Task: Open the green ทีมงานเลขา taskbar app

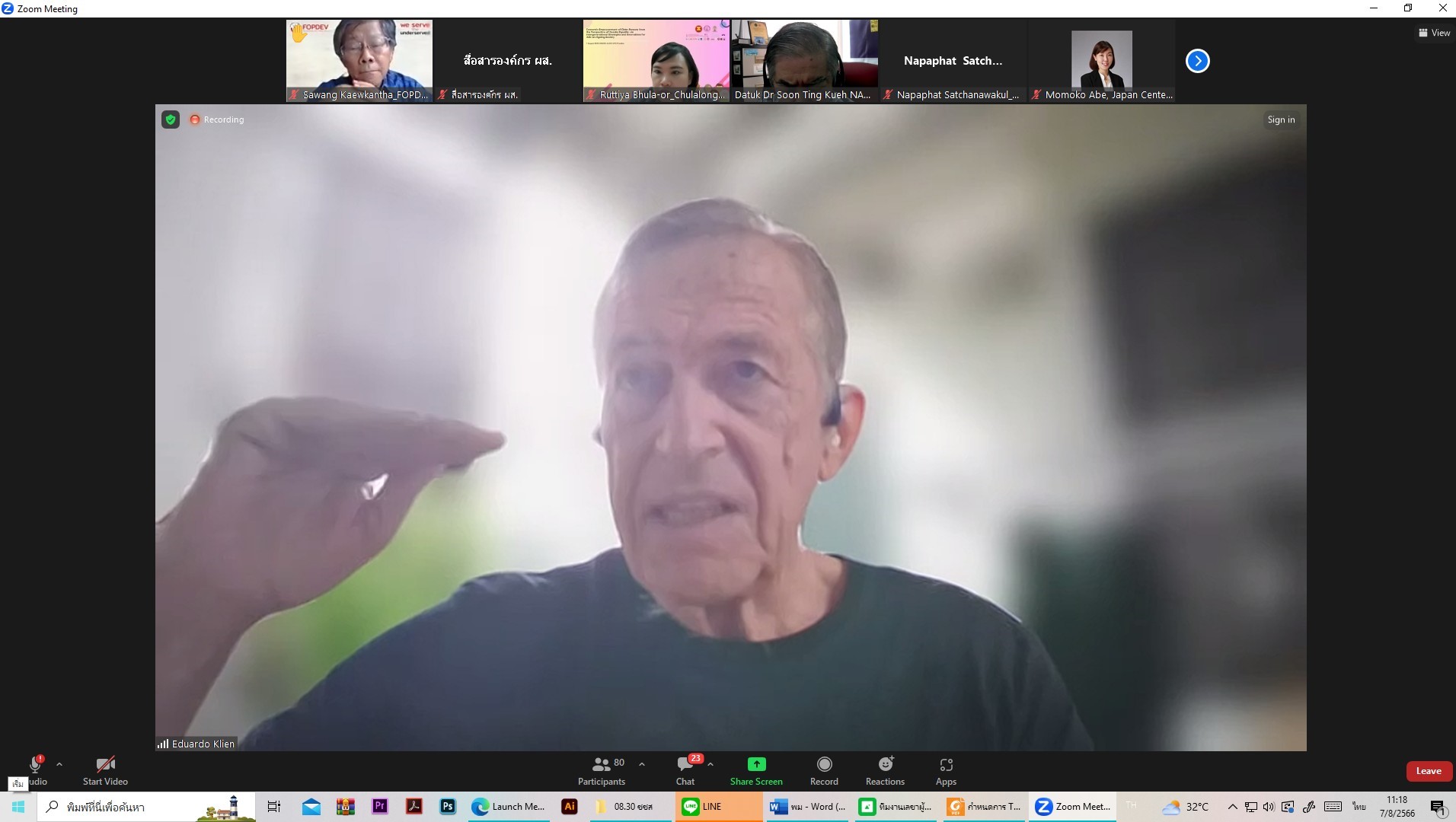Action: click(x=896, y=807)
